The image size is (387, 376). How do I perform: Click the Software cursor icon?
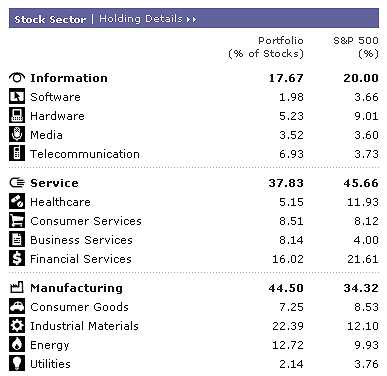click(x=17, y=97)
